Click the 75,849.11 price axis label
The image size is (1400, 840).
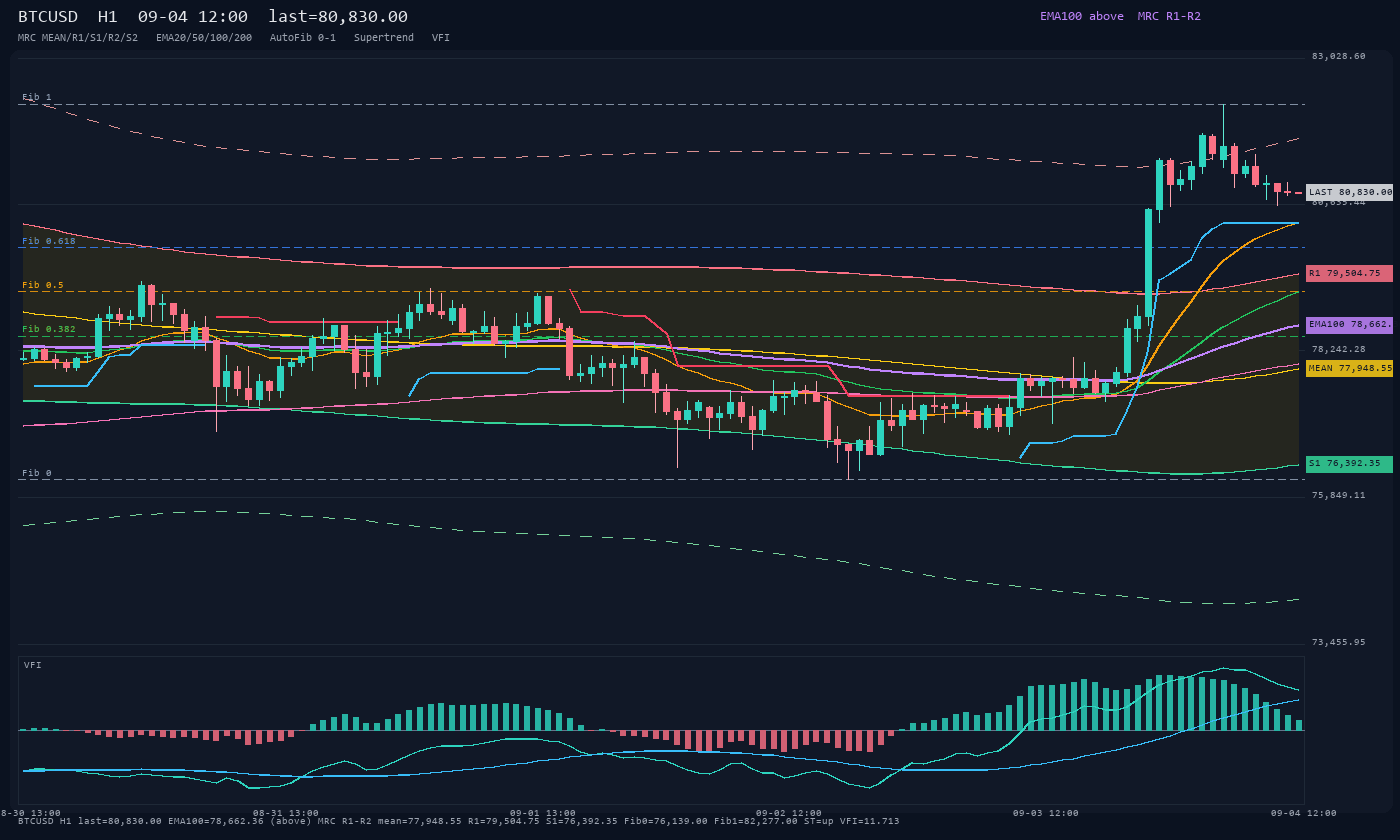coord(1338,495)
